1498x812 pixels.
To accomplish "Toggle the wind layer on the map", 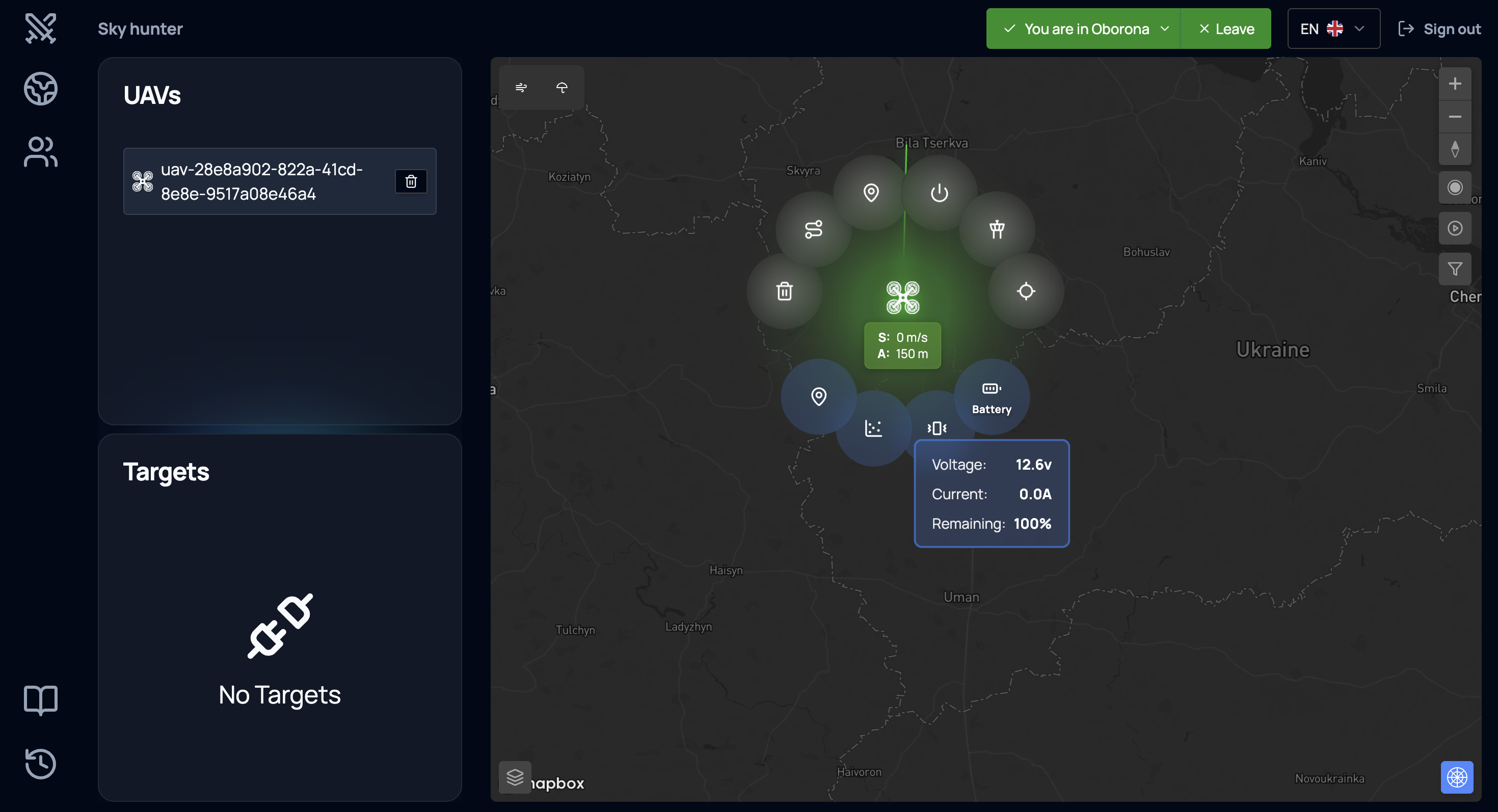I will pos(521,88).
